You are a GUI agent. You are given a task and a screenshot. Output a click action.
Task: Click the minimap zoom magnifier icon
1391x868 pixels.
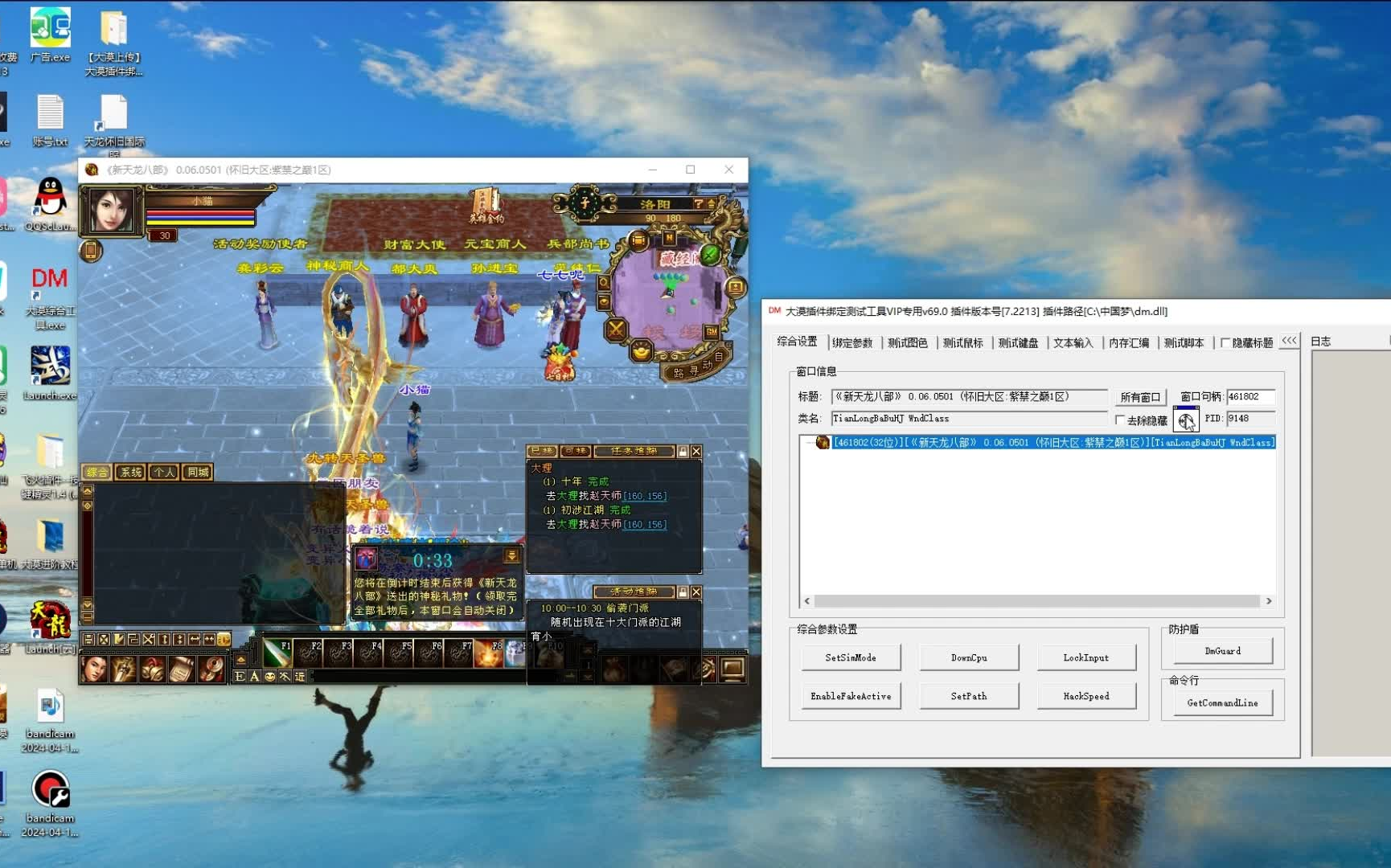click(604, 283)
